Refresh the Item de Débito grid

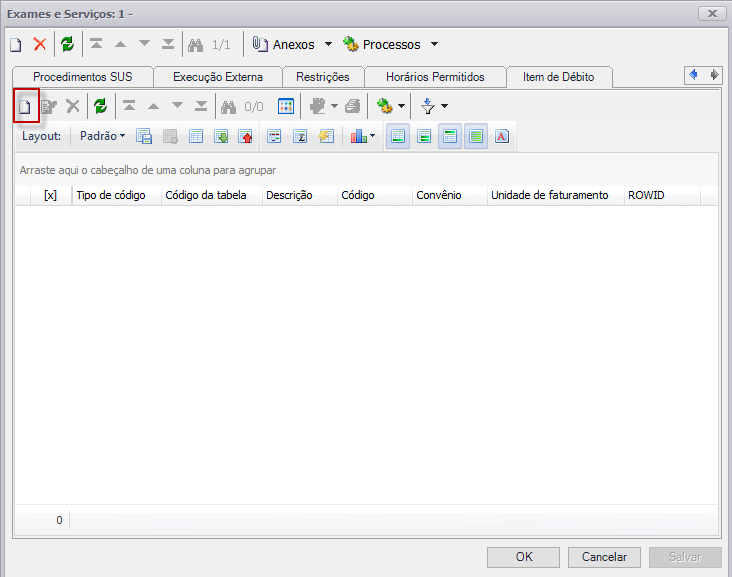point(100,106)
